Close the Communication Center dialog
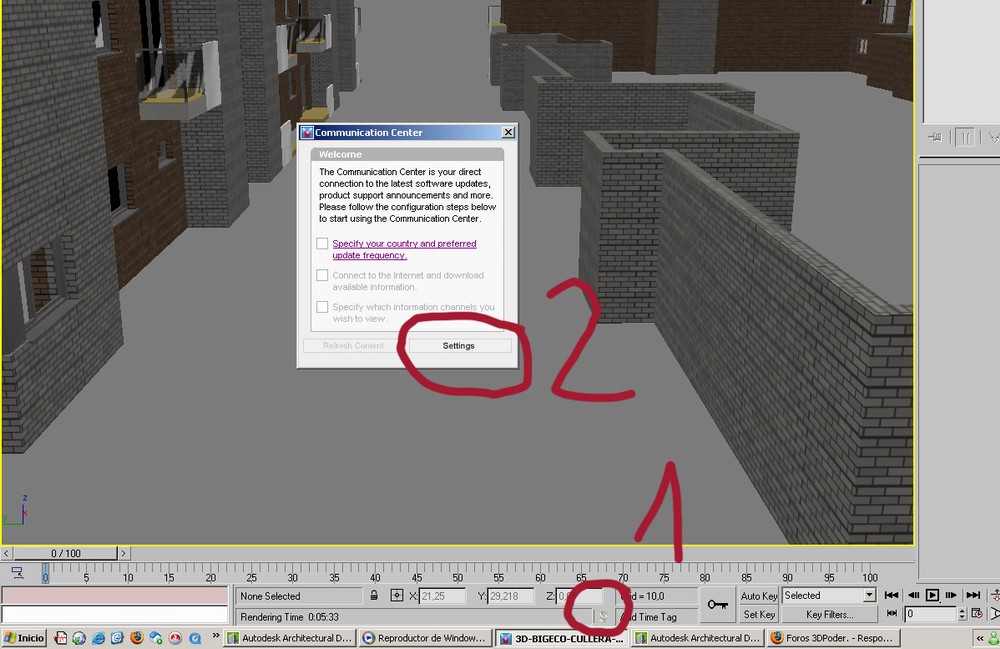The height and width of the screenshot is (649, 1000). pos(508,133)
